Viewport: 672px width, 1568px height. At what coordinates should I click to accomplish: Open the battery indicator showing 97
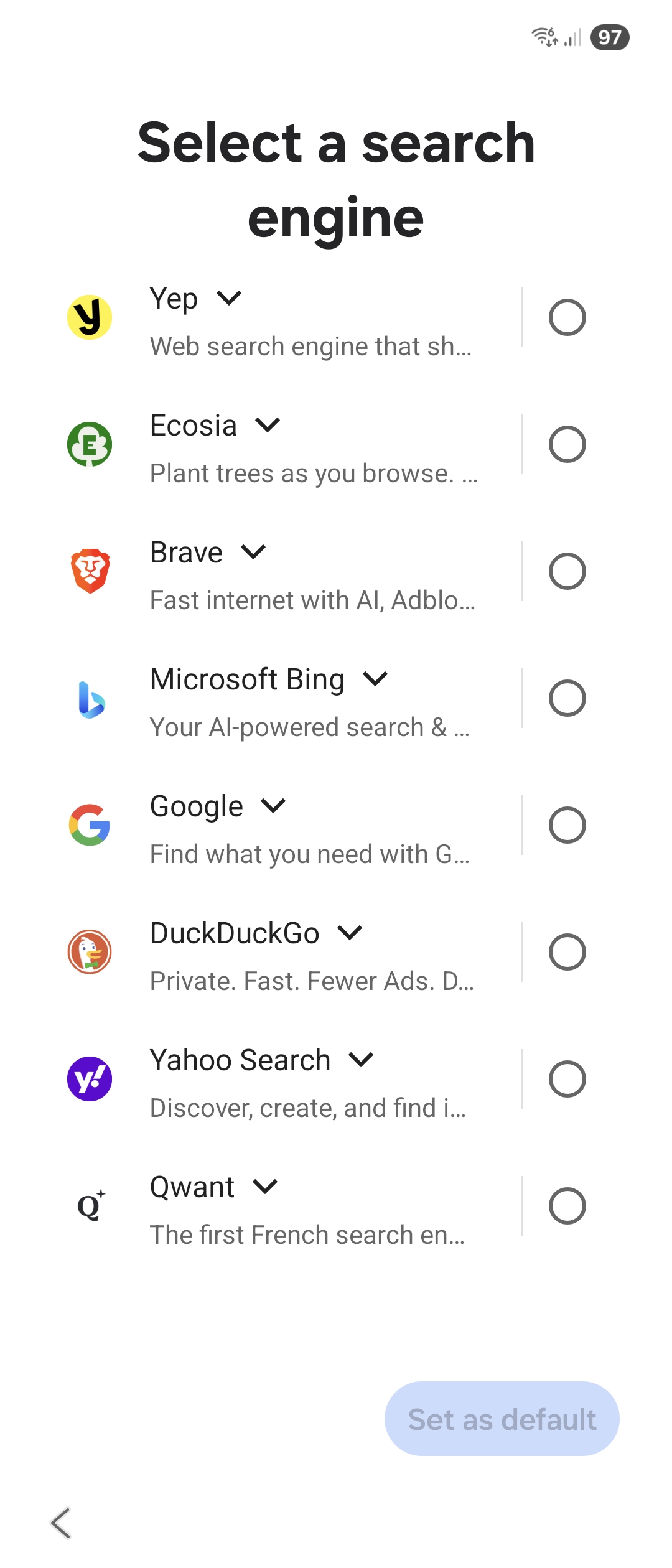pyautogui.click(x=610, y=37)
